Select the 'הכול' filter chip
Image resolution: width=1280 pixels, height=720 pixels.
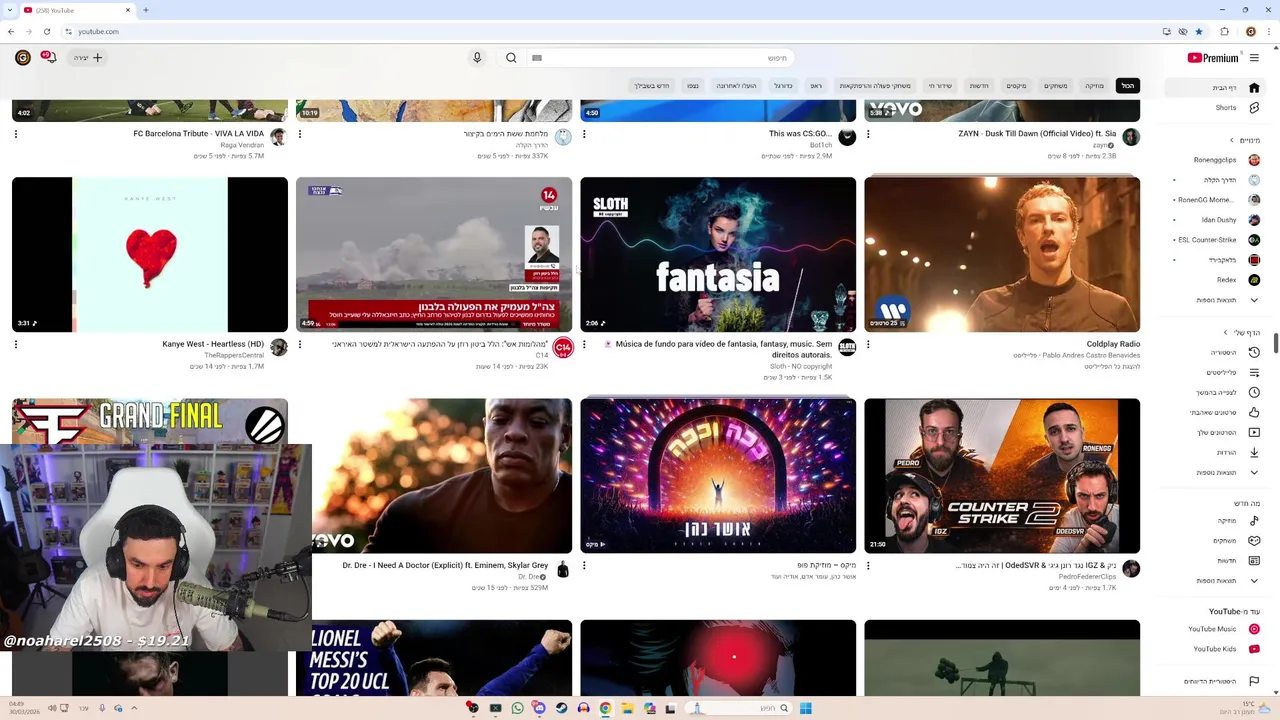(1127, 86)
